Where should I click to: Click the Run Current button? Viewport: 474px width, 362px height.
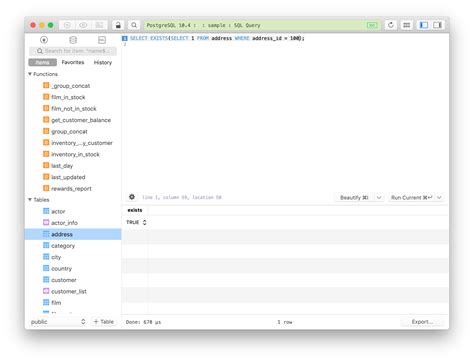412,197
